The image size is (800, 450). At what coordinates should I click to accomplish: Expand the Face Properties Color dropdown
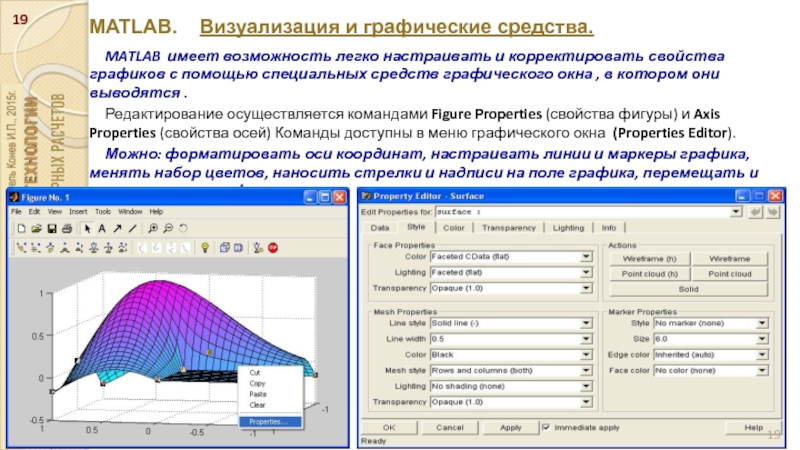[585, 256]
